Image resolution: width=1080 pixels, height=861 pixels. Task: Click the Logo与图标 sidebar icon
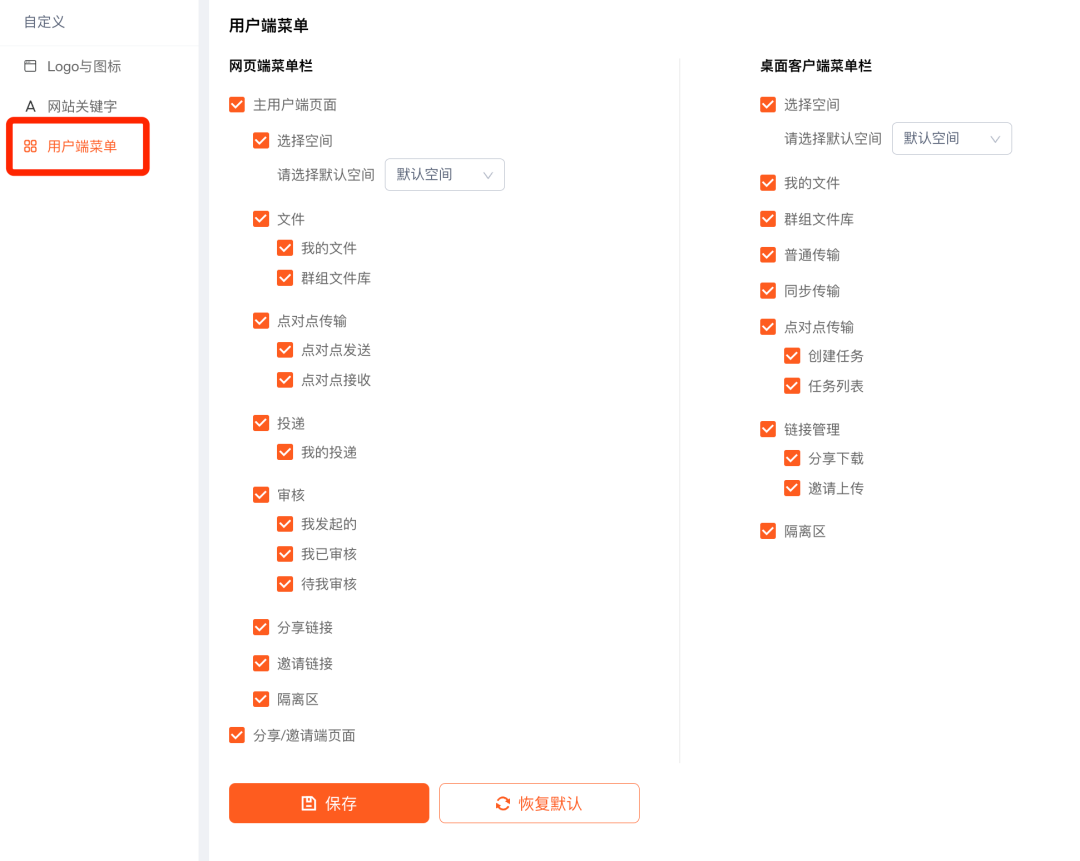pyautogui.click(x=30, y=66)
